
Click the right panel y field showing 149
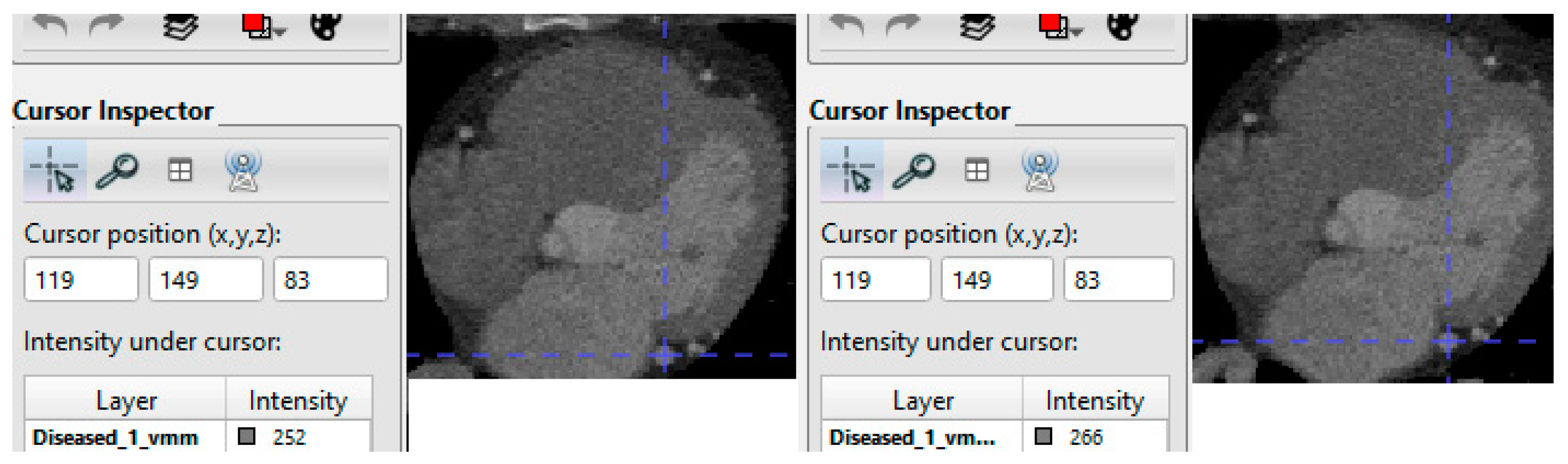point(997,280)
